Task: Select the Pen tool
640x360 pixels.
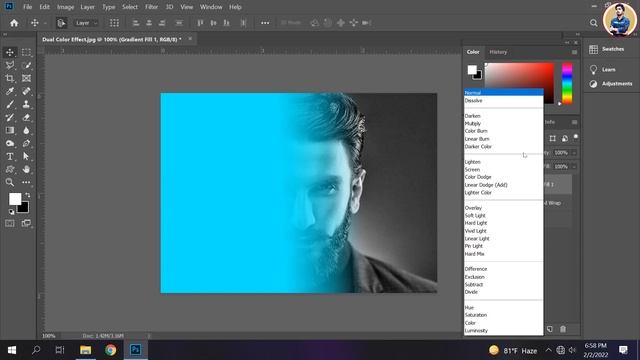Action: point(26,144)
